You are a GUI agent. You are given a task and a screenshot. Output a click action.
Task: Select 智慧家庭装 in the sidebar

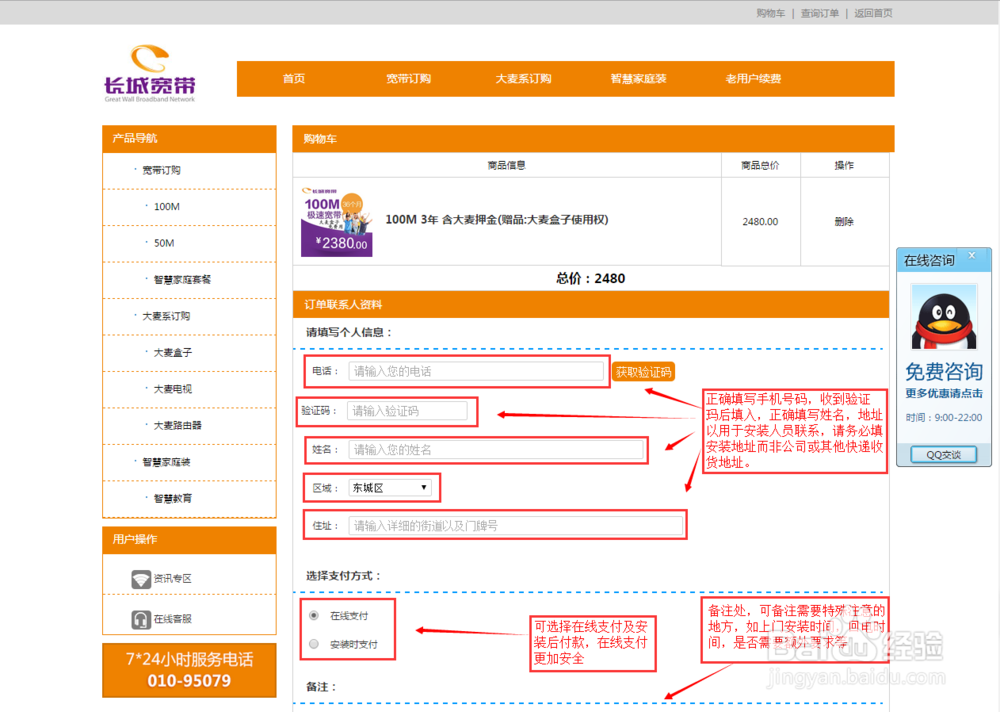(x=166, y=462)
